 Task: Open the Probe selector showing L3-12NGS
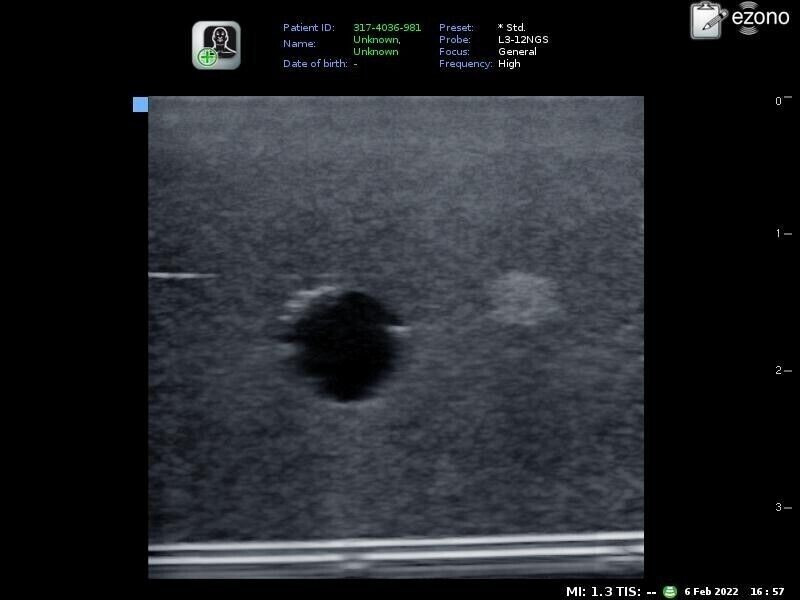click(x=522, y=39)
